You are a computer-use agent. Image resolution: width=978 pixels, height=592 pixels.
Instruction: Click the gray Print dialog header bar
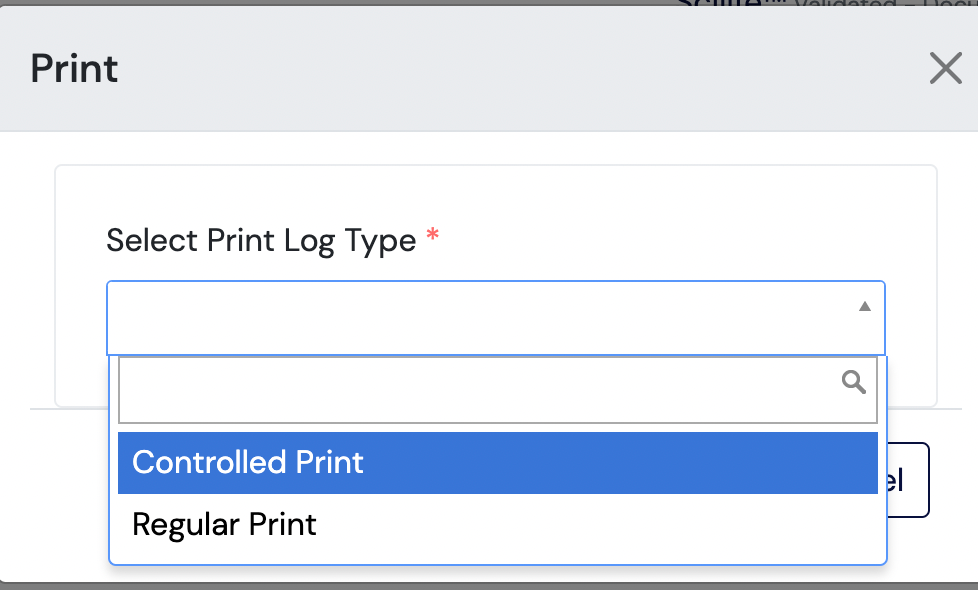(x=489, y=68)
